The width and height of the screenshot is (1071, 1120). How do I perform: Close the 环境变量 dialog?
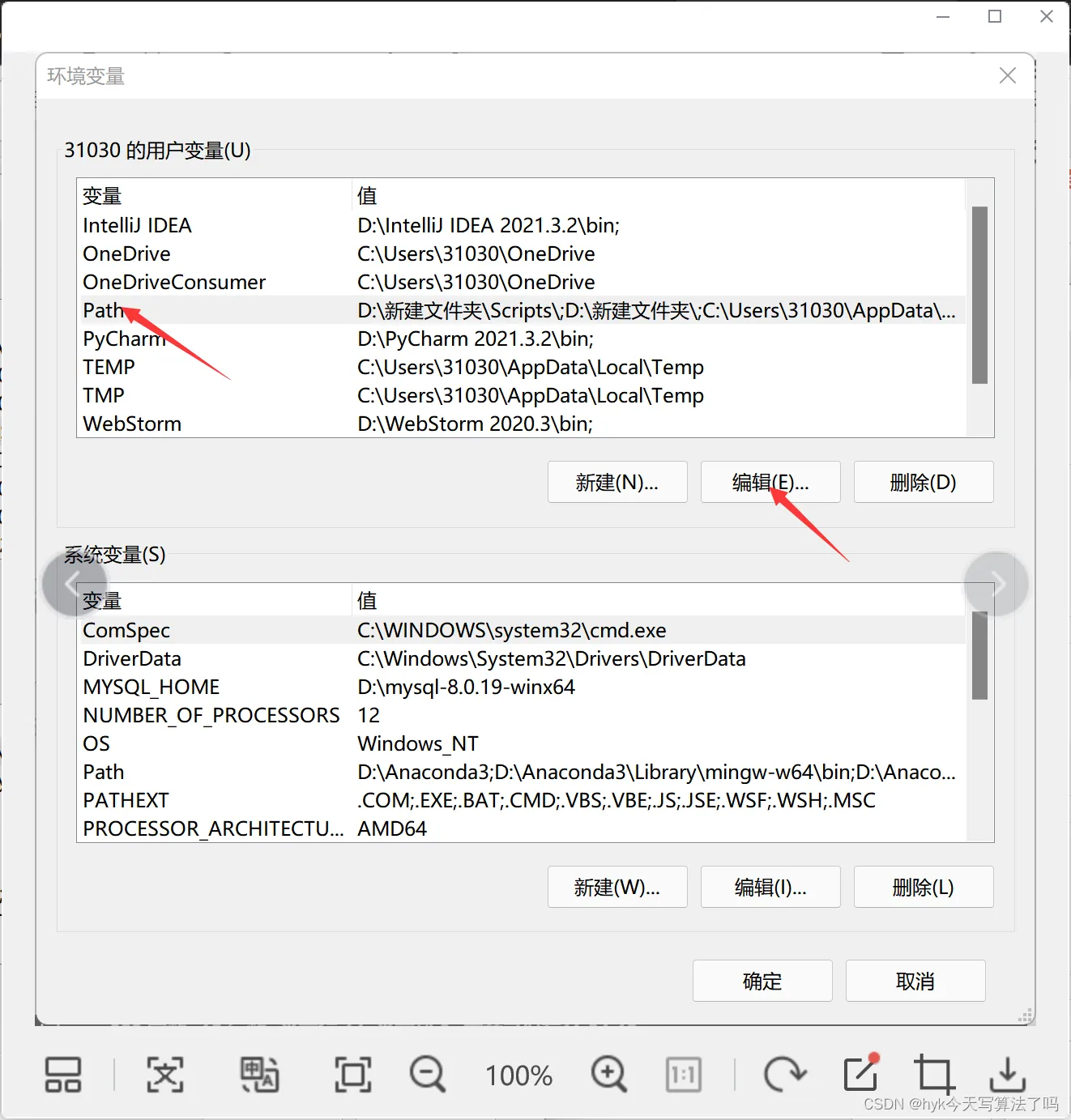pos(1008,75)
